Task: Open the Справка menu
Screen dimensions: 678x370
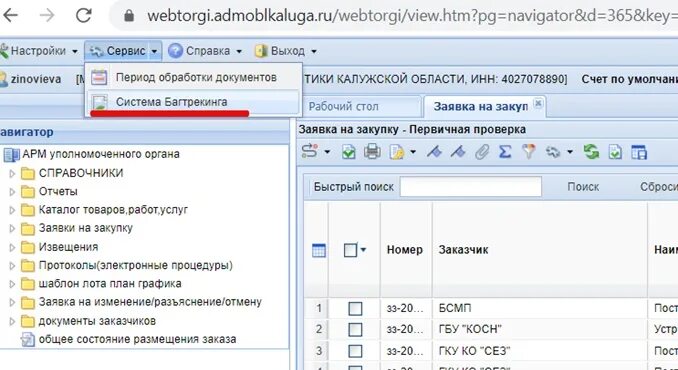Action: coord(205,51)
